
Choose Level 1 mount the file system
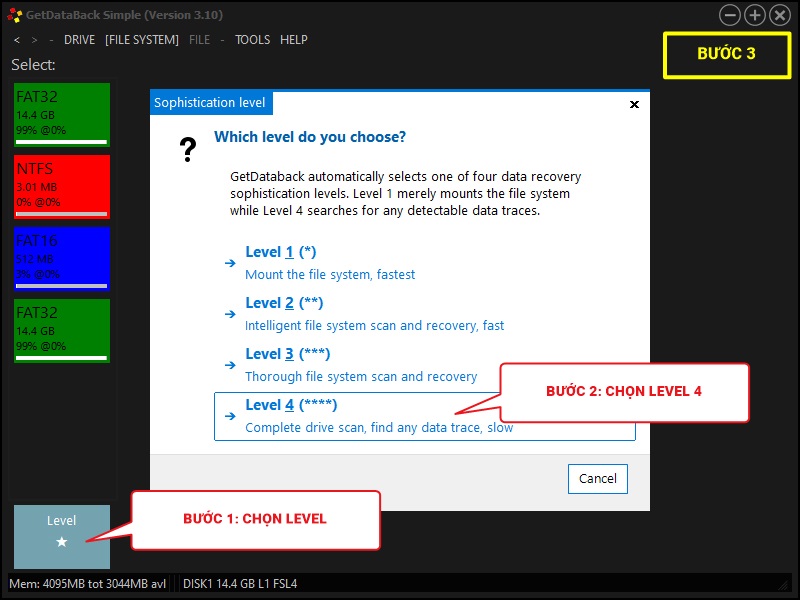pos(424,263)
